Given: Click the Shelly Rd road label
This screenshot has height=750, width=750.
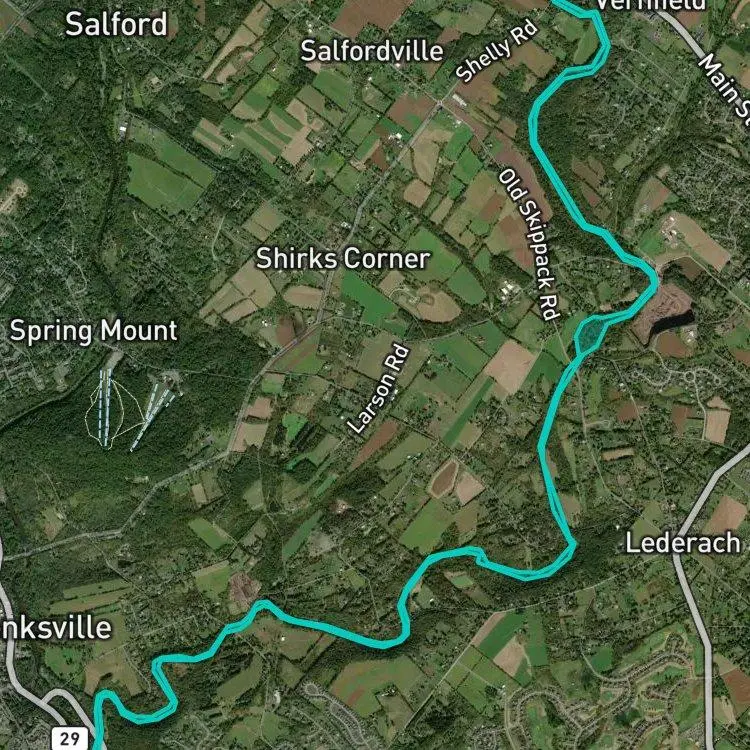Looking at the screenshot, I should point(497,51).
